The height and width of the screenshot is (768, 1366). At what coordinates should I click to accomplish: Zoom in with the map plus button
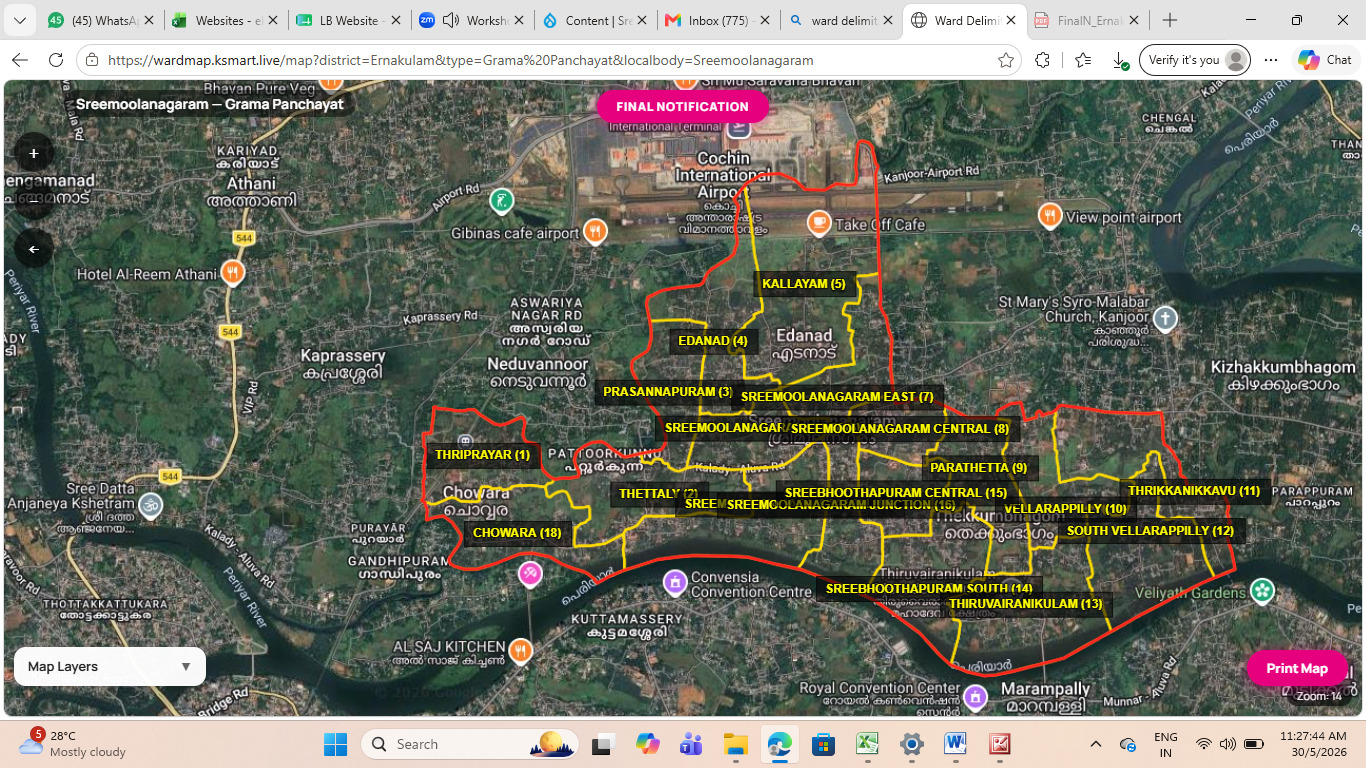34,153
